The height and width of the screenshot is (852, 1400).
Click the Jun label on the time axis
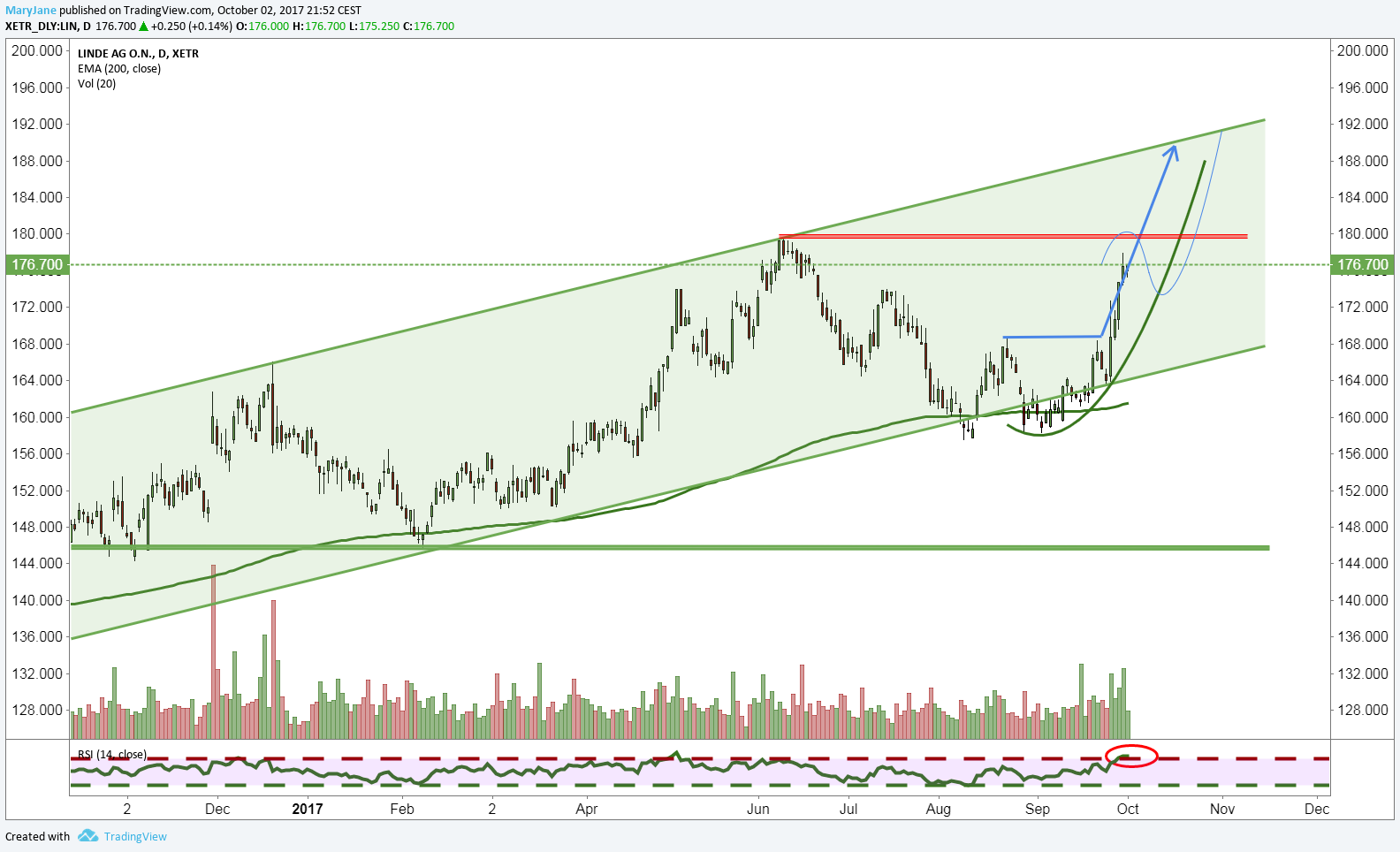coord(758,809)
